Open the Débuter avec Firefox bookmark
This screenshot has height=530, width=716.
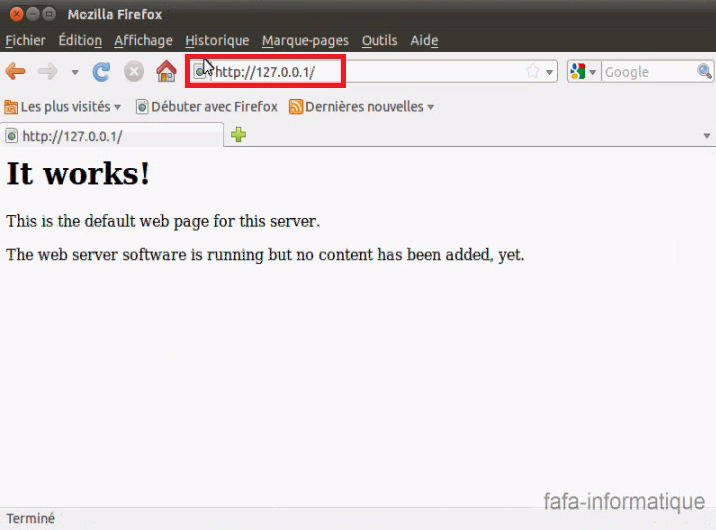pyautogui.click(x=207, y=107)
